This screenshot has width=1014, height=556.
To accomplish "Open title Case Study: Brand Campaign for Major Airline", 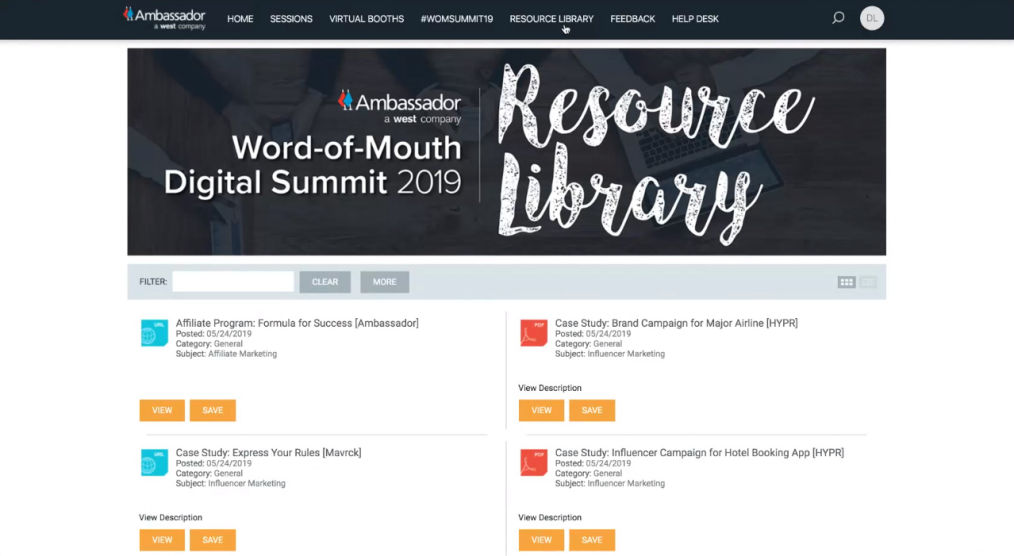I will 676,323.
